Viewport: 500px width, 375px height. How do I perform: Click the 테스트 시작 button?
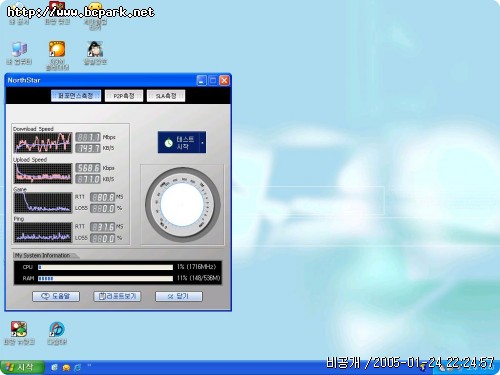coord(182,142)
